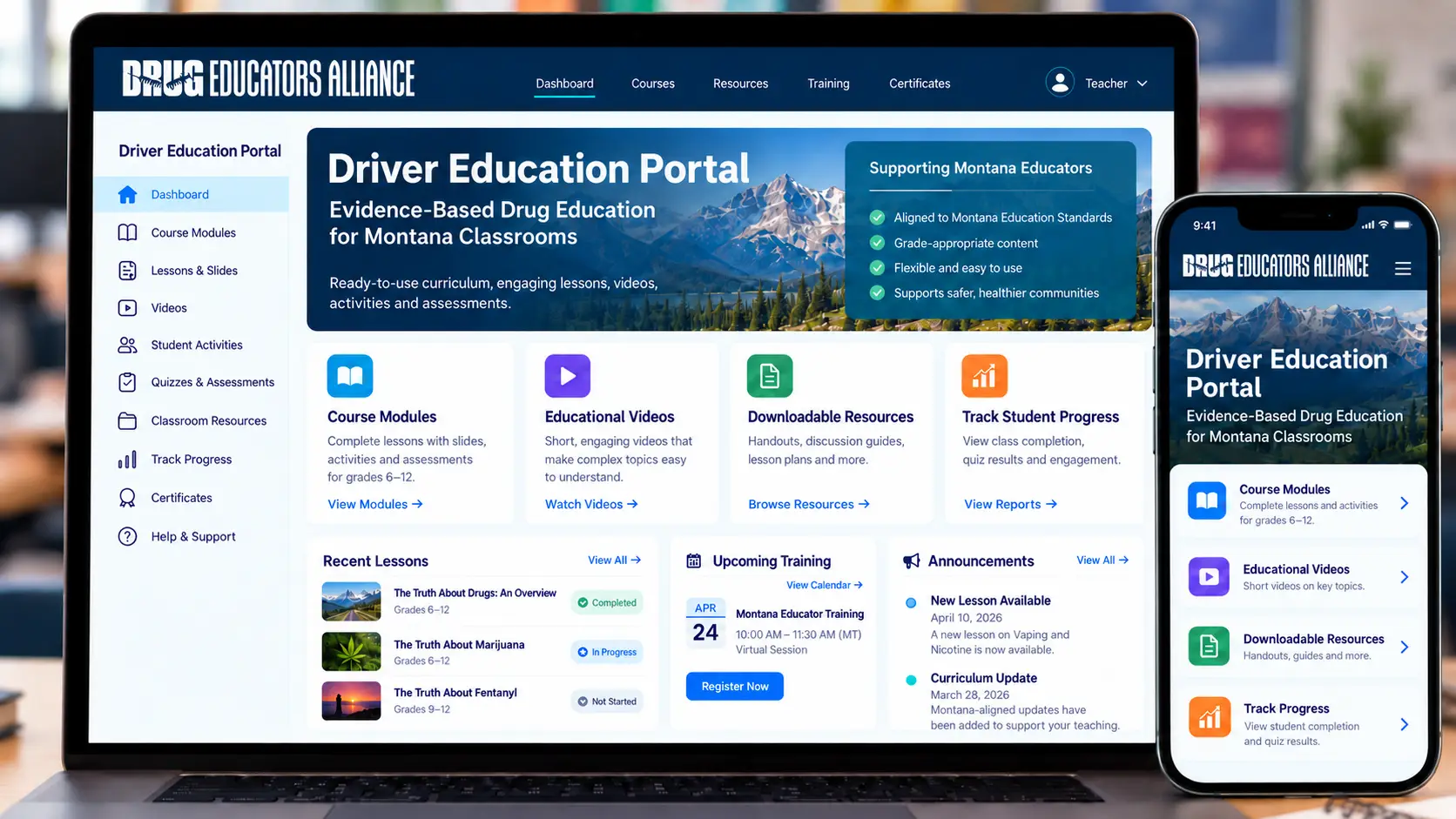
Task: Open the Certificates top navigation tab
Action: point(920,84)
